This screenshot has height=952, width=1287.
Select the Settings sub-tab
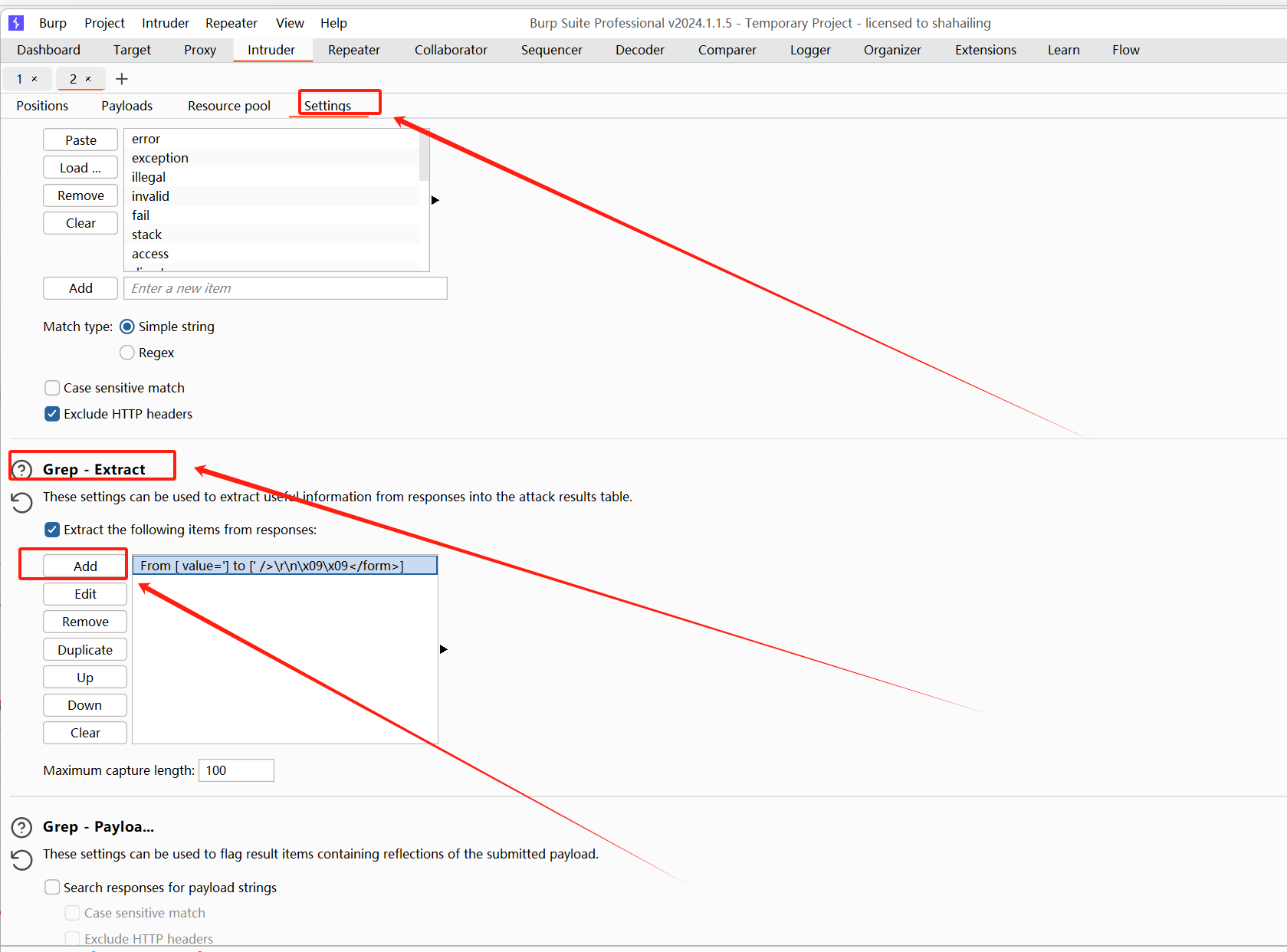(x=327, y=106)
